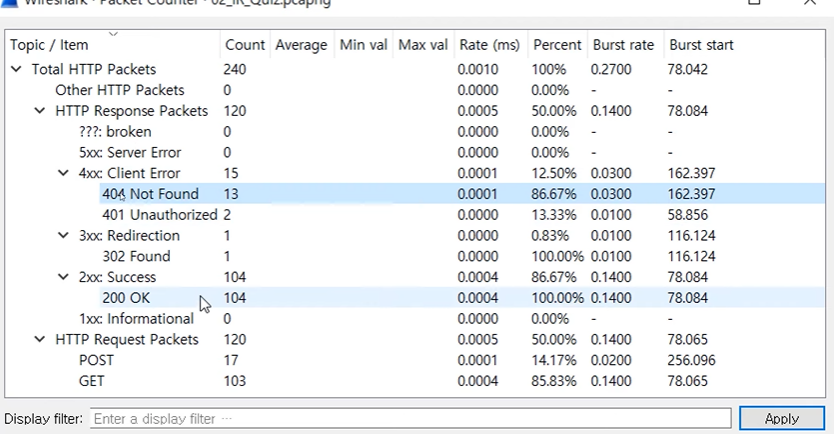Click the 12.50% percent of 4xx Client Error
The width and height of the screenshot is (834, 434).
pyautogui.click(x=553, y=173)
